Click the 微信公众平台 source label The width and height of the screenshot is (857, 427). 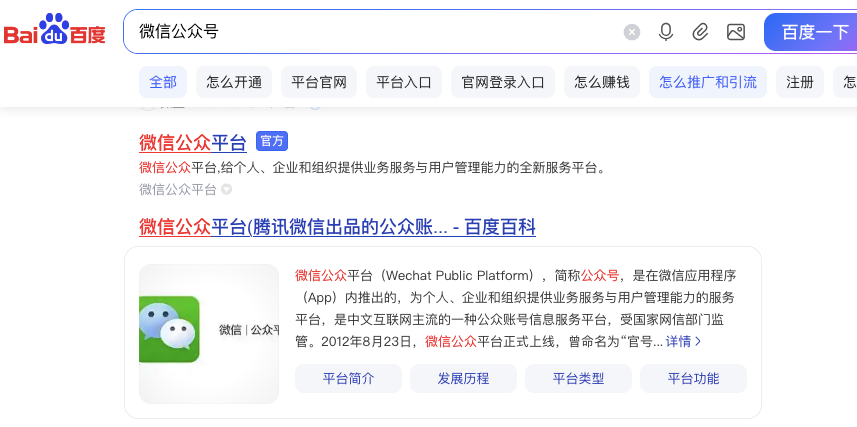click(x=178, y=190)
